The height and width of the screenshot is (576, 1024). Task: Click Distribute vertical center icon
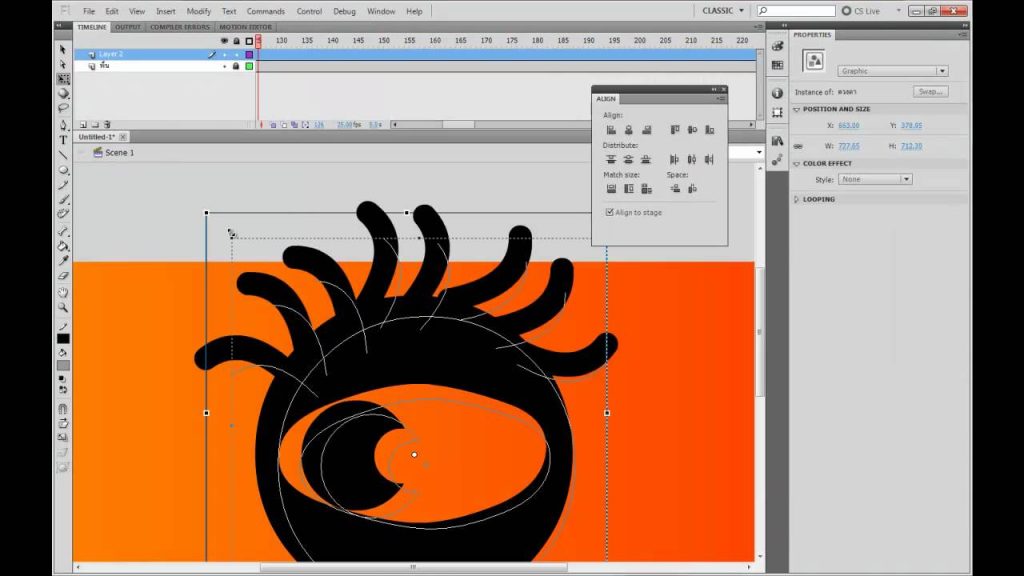coord(628,159)
